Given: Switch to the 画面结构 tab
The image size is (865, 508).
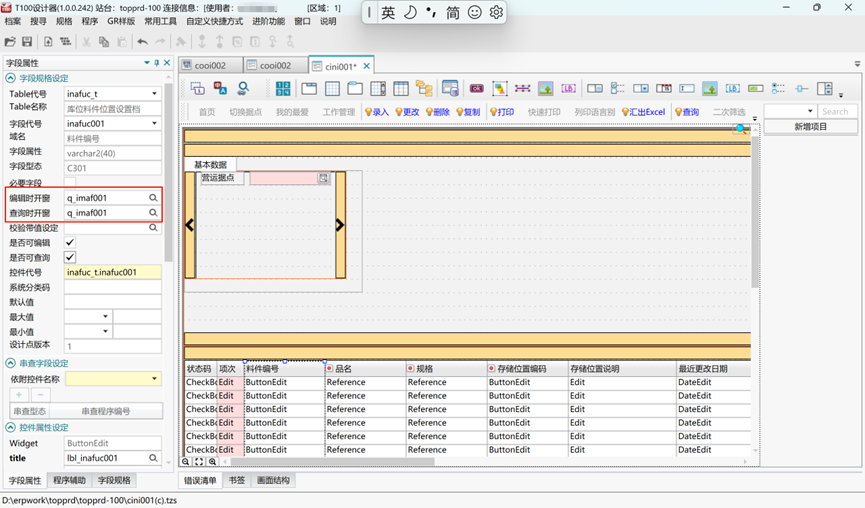Looking at the screenshot, I should [x=274, y=480].
